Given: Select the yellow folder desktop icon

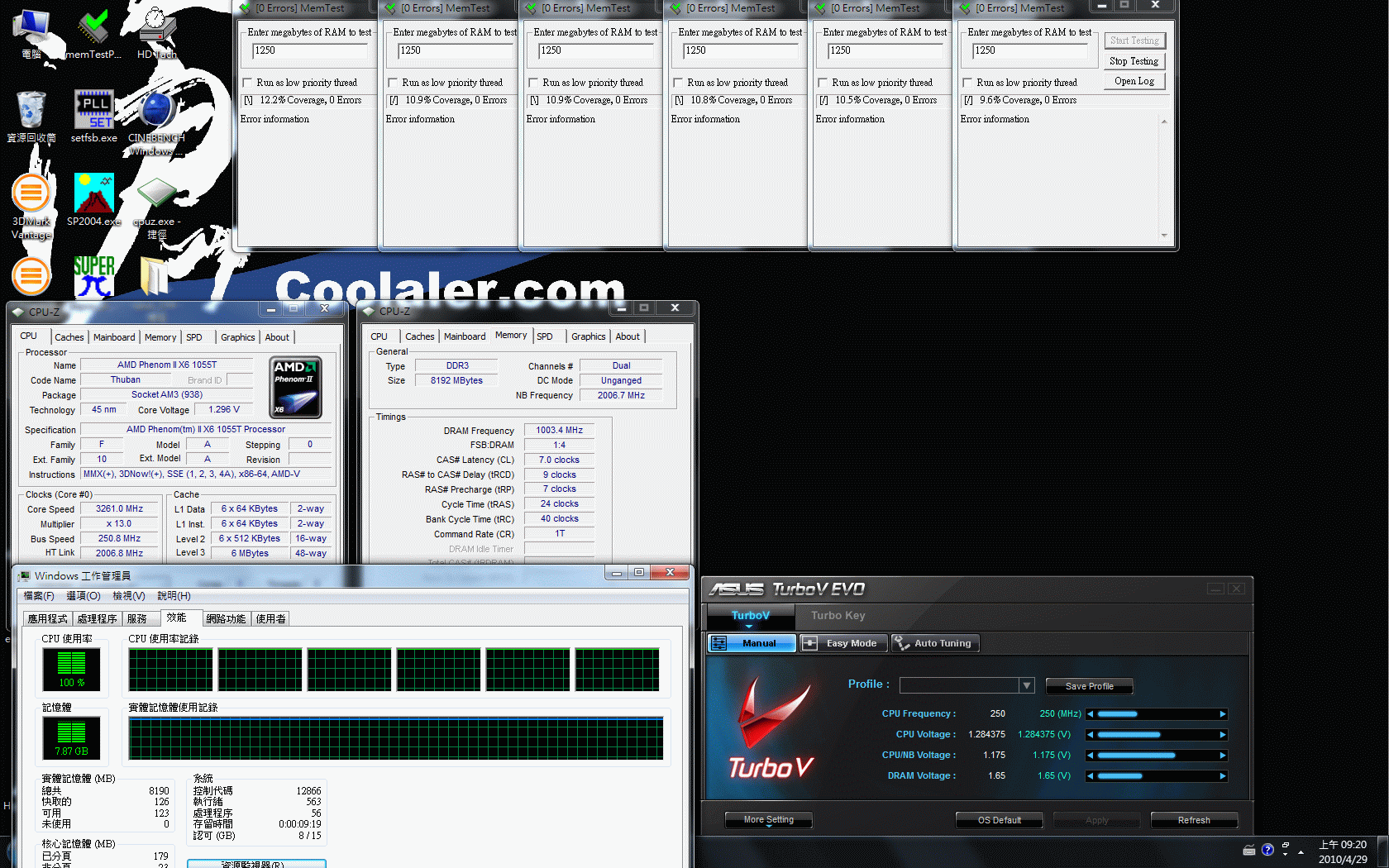Looking at the screenshot, I should (x=155, y=276).
